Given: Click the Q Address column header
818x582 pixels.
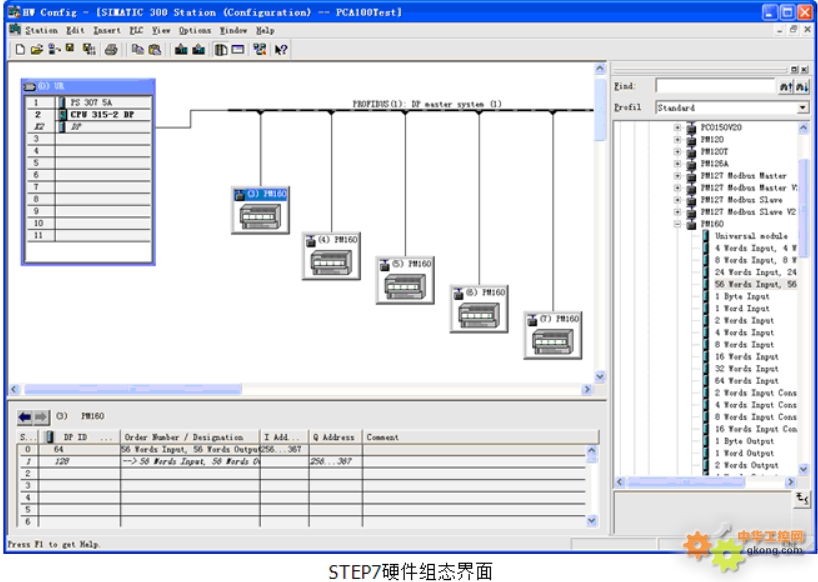Looking at the screenshot, I should pos(335,437).
